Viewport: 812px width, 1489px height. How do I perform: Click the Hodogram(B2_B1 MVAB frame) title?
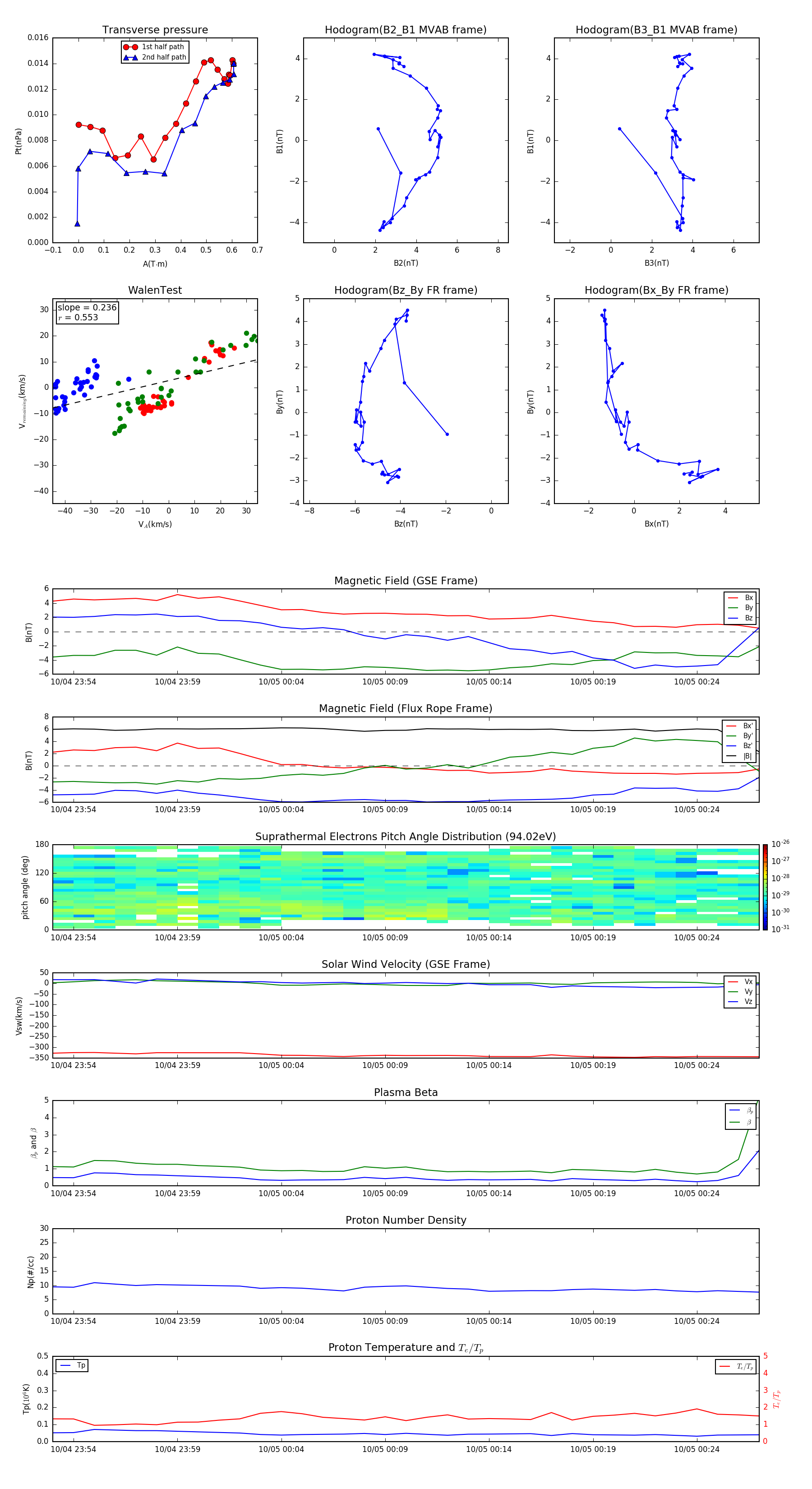(x=406, y=30)
